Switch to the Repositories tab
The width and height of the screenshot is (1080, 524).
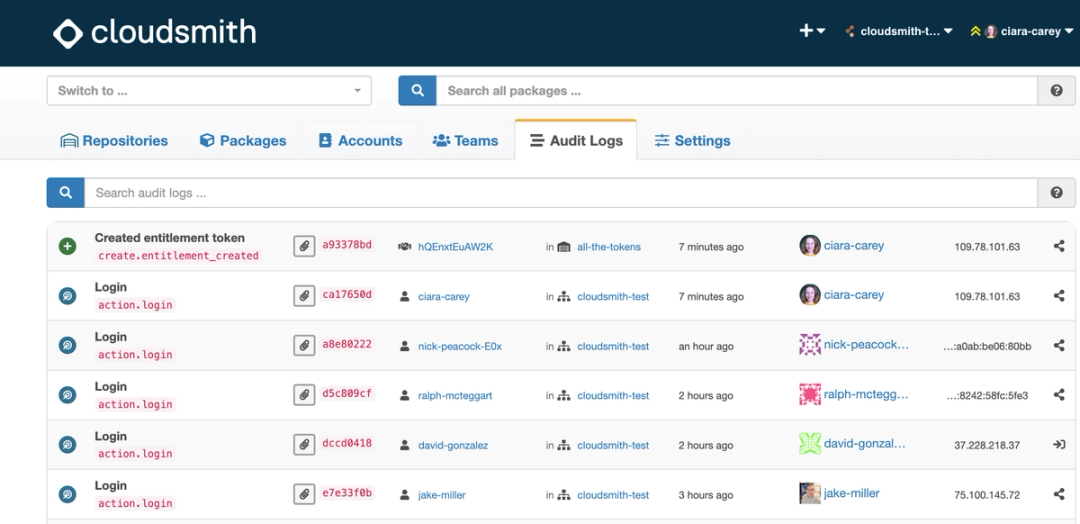click(x=114, y=140)
